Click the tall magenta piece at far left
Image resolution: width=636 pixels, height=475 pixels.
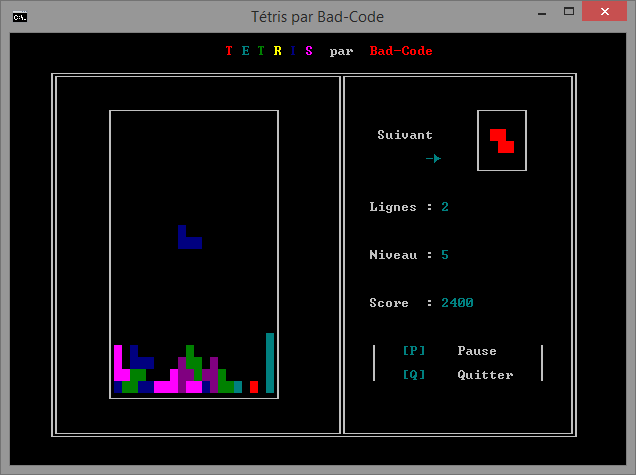pos(120,363)
